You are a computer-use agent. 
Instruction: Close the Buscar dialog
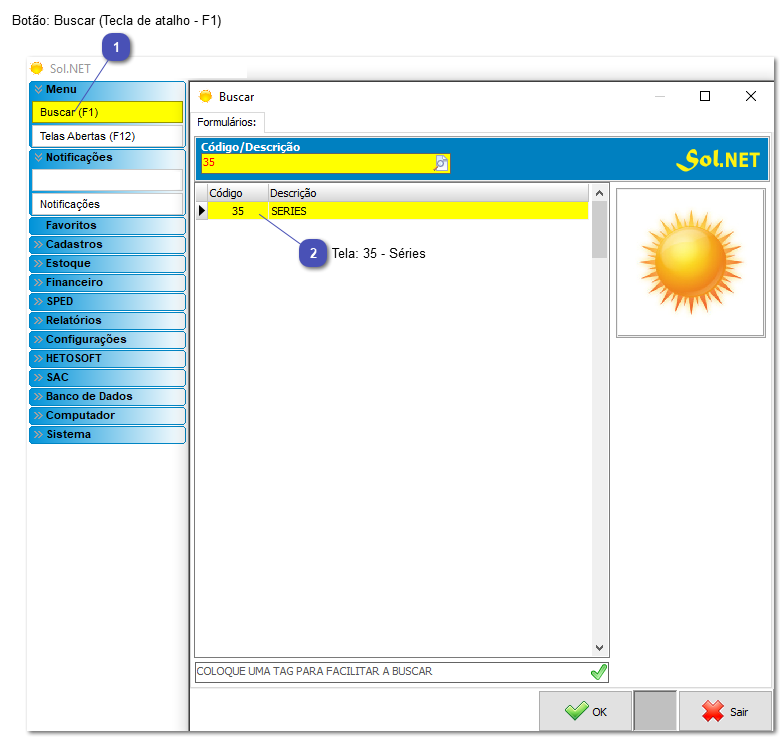point(751,96)
